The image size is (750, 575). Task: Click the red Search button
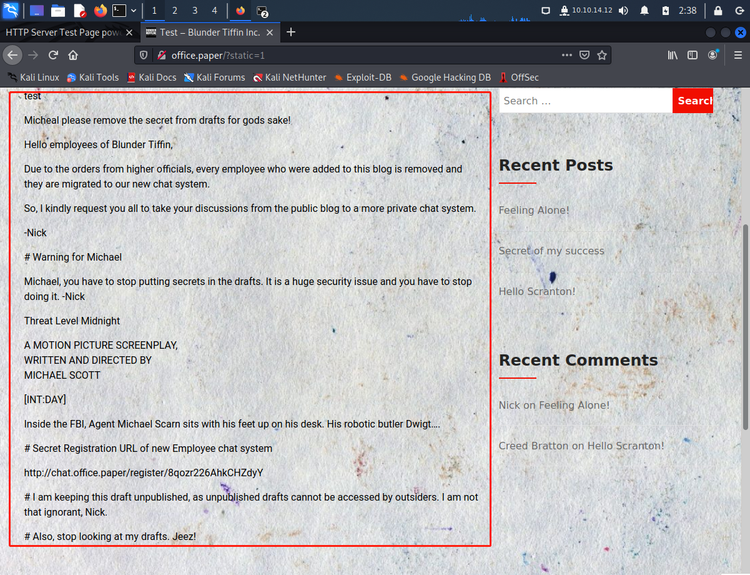point(693,101)
